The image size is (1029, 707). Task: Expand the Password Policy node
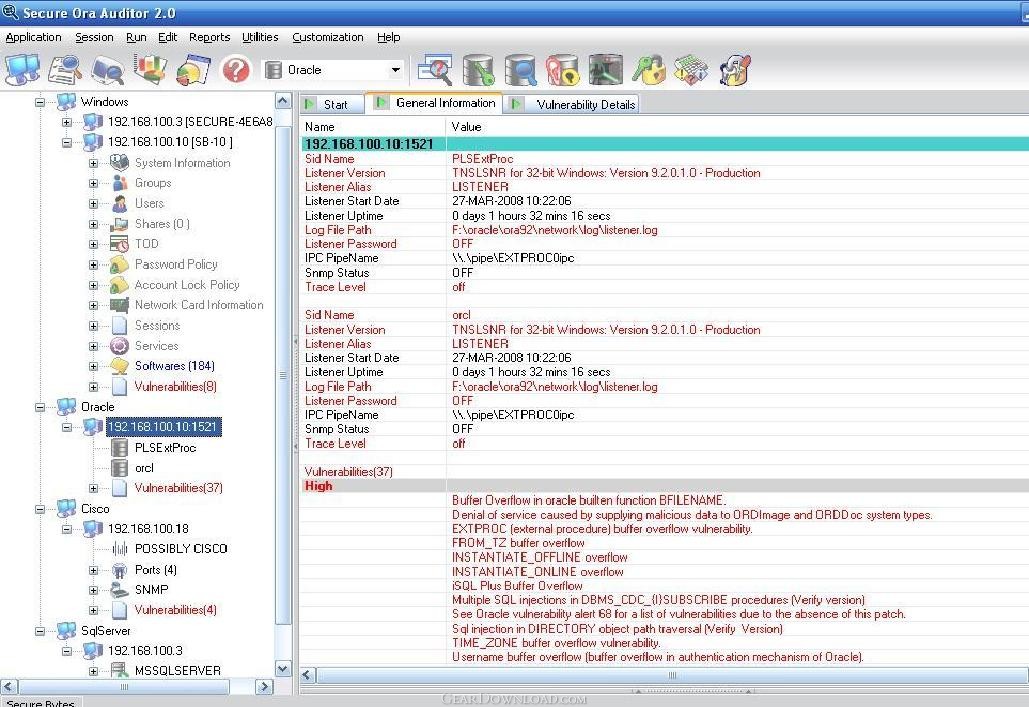click(93, 265)
